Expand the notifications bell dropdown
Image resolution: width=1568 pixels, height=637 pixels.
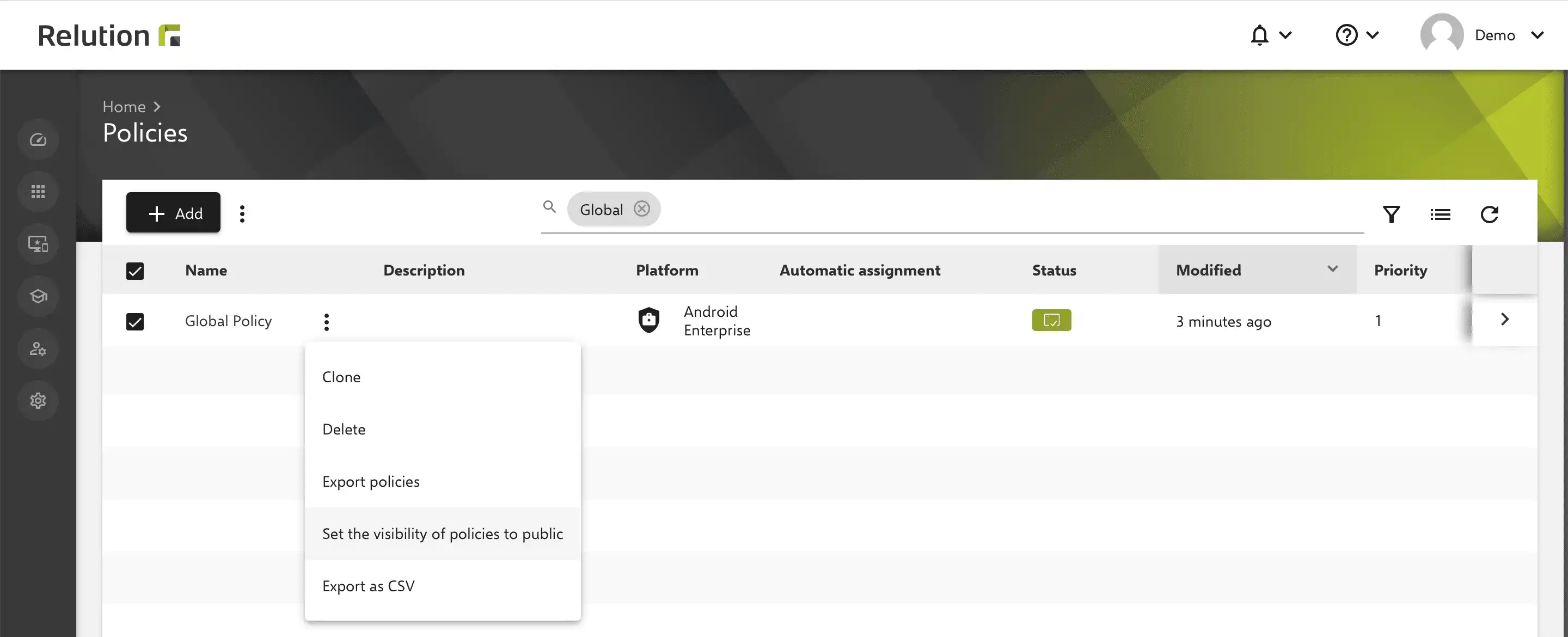point(1270,35)
